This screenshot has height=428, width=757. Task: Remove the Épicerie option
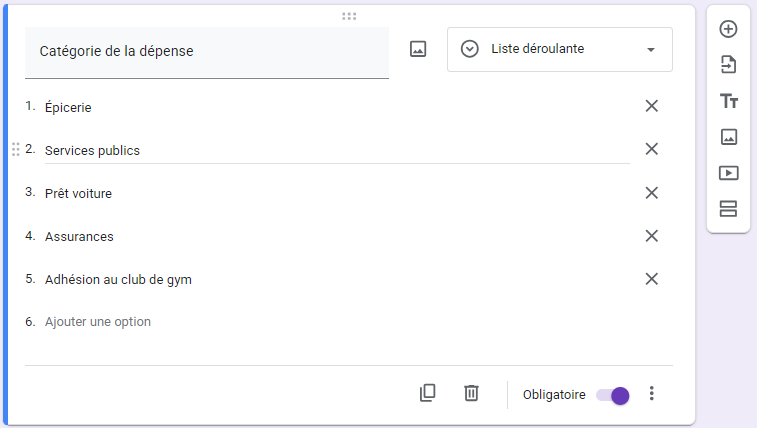click(651, 106)
